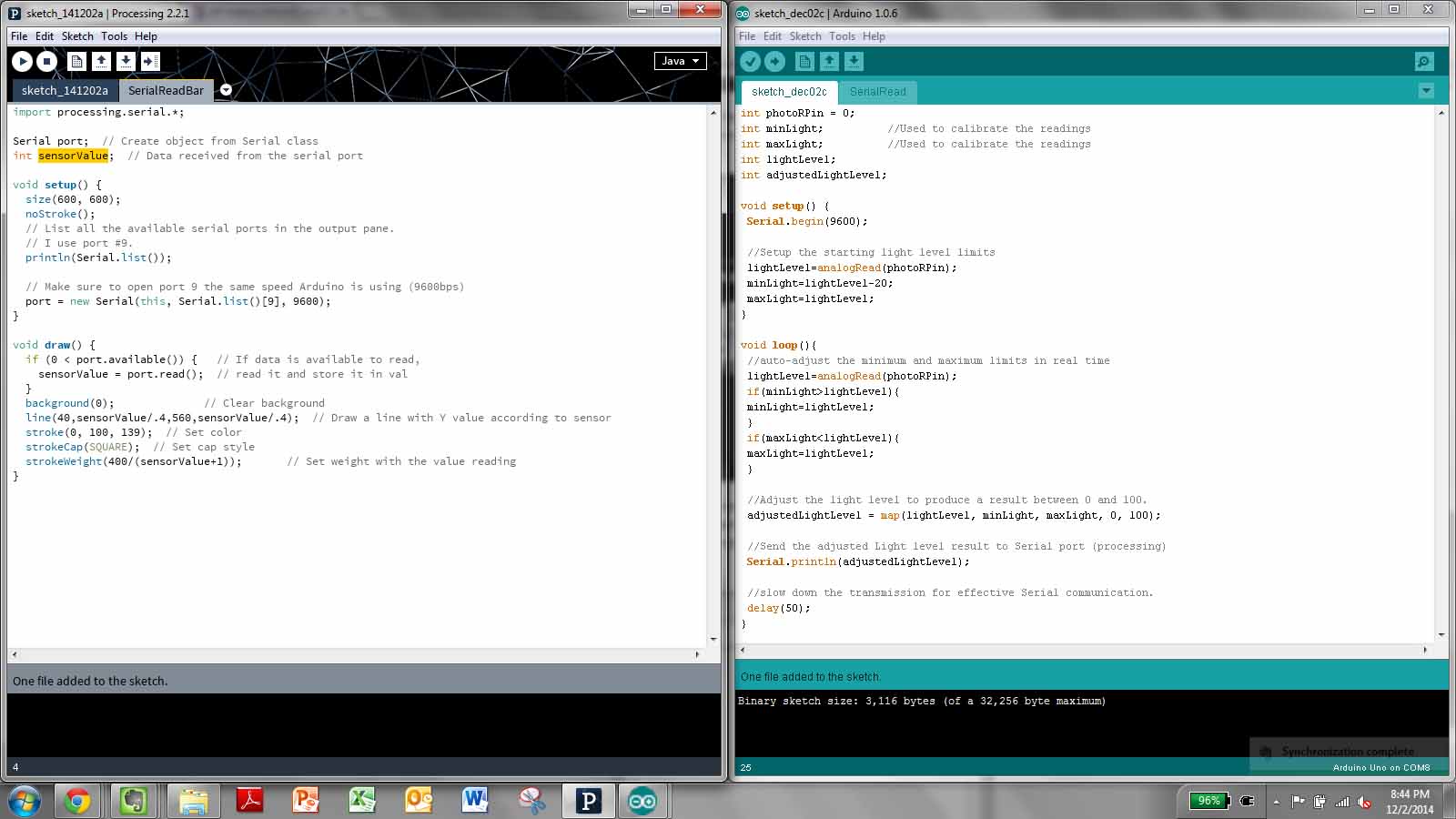This screenshot has height=819, width=1456.
Task: Switch to Processing via taskbar icon
Action: [x=588, y=801]
